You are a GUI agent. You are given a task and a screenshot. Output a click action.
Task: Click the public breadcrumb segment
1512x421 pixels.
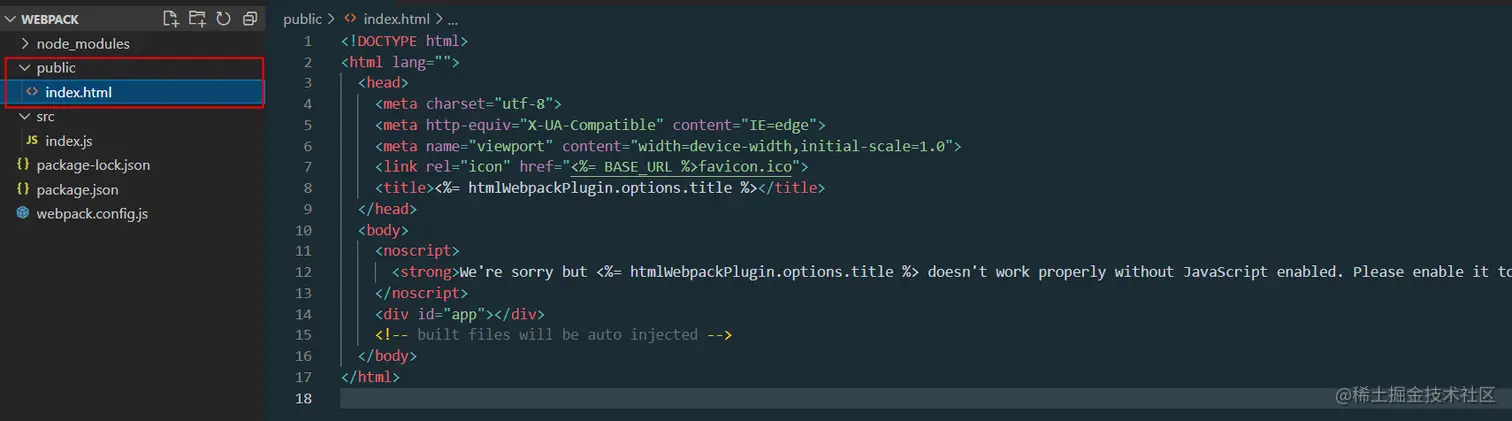(x=303, y=19)
